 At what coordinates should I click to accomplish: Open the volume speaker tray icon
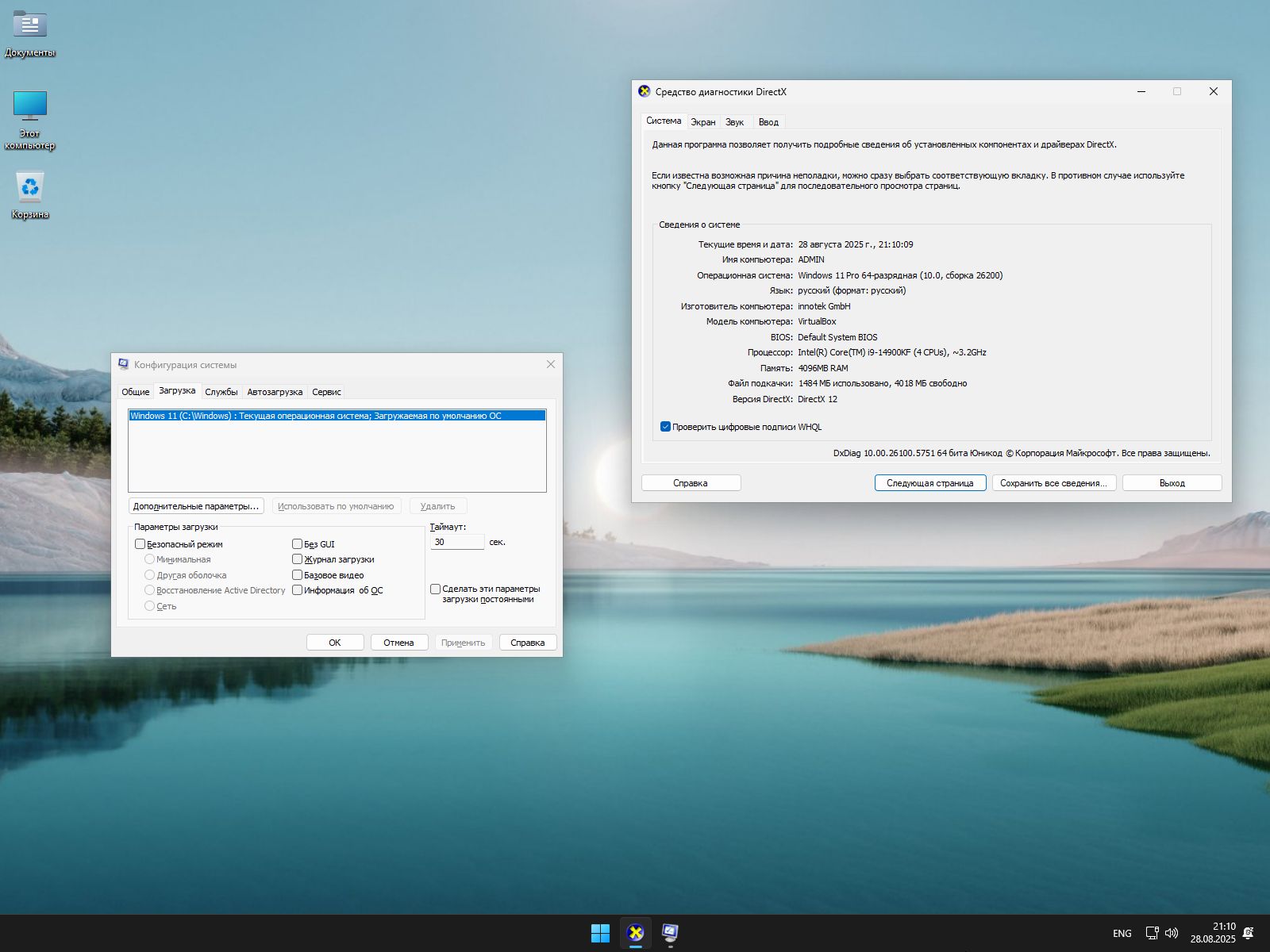tap(1172, 933)
